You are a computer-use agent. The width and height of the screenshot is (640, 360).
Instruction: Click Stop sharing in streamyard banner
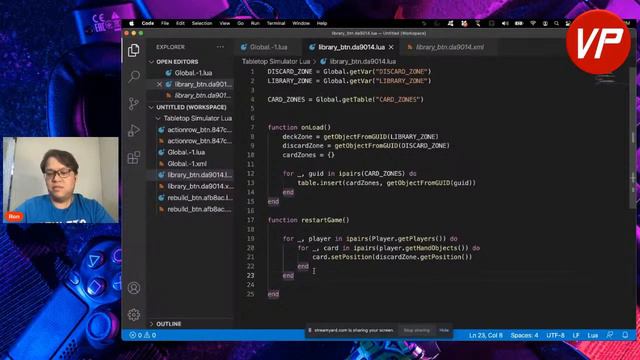(416, 330)
